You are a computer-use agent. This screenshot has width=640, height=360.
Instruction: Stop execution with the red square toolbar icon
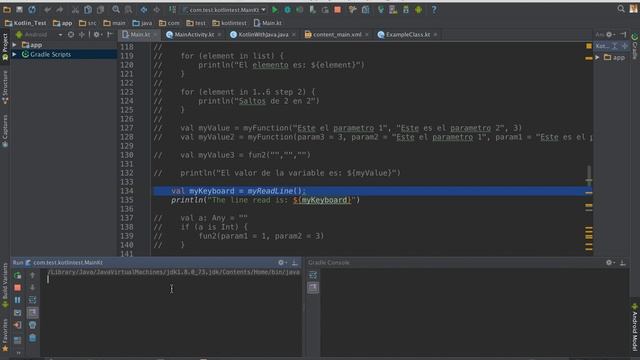coord(338,9)
